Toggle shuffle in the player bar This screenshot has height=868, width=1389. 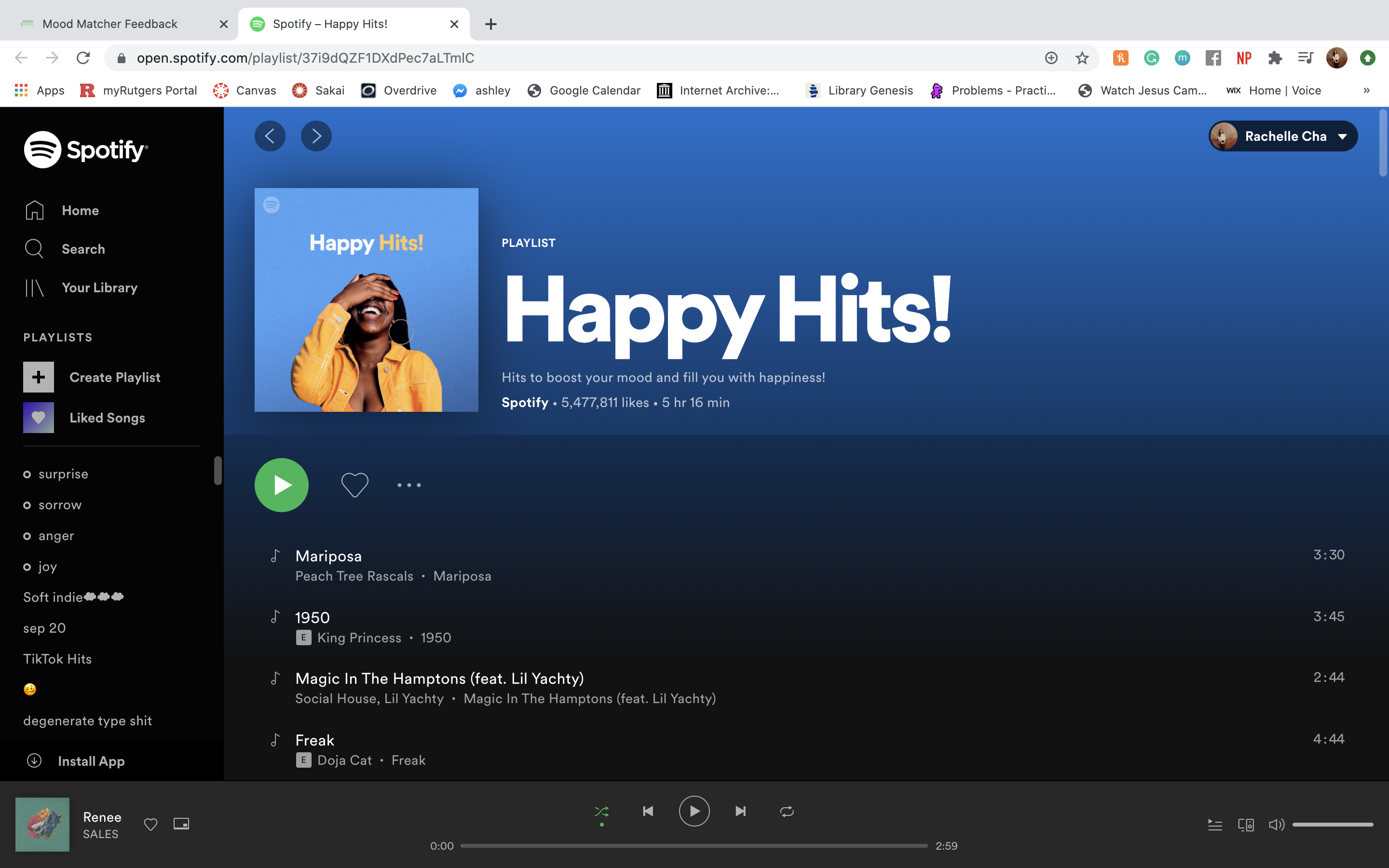coord(601,811)
